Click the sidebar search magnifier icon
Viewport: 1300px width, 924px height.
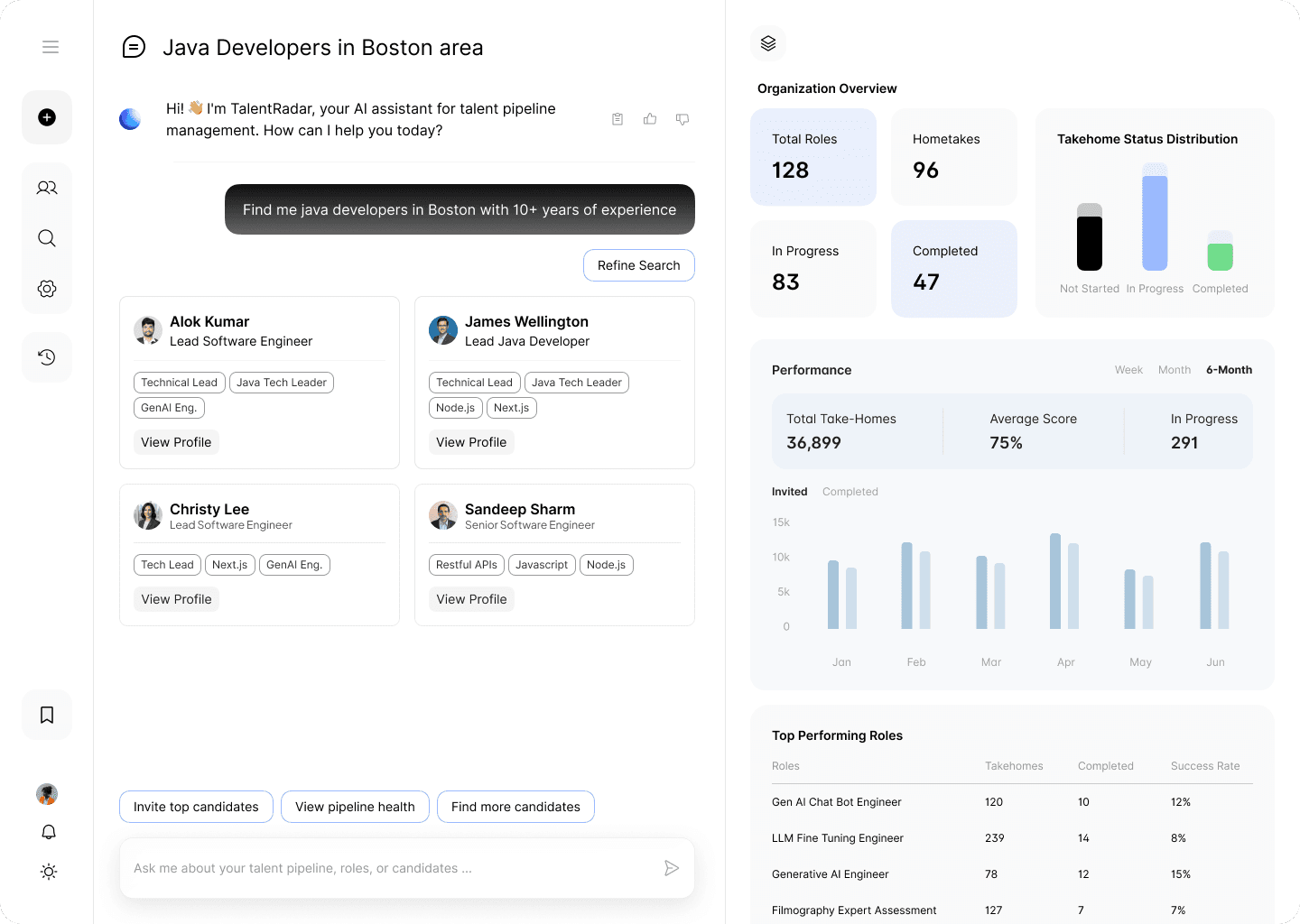coord(47,238)
